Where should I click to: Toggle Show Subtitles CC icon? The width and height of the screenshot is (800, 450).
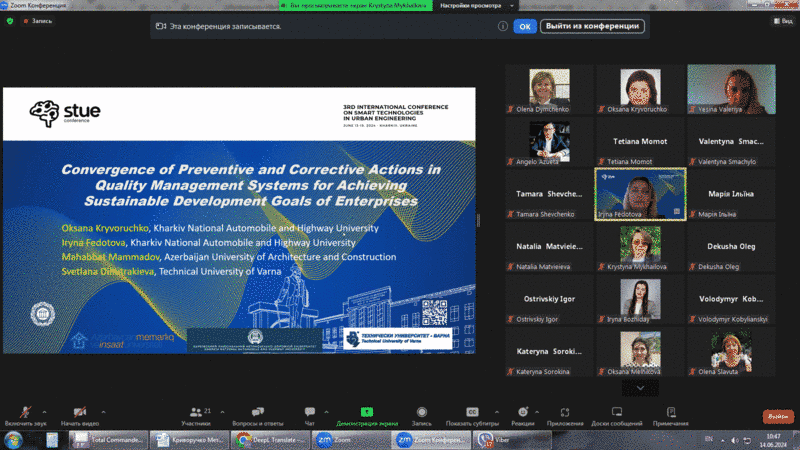(472, 412)
